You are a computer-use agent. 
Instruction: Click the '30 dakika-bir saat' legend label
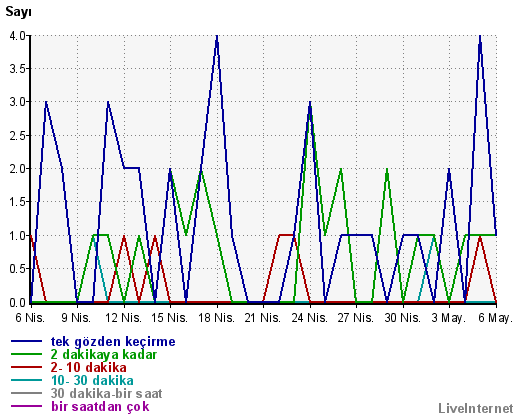(107, 393)
